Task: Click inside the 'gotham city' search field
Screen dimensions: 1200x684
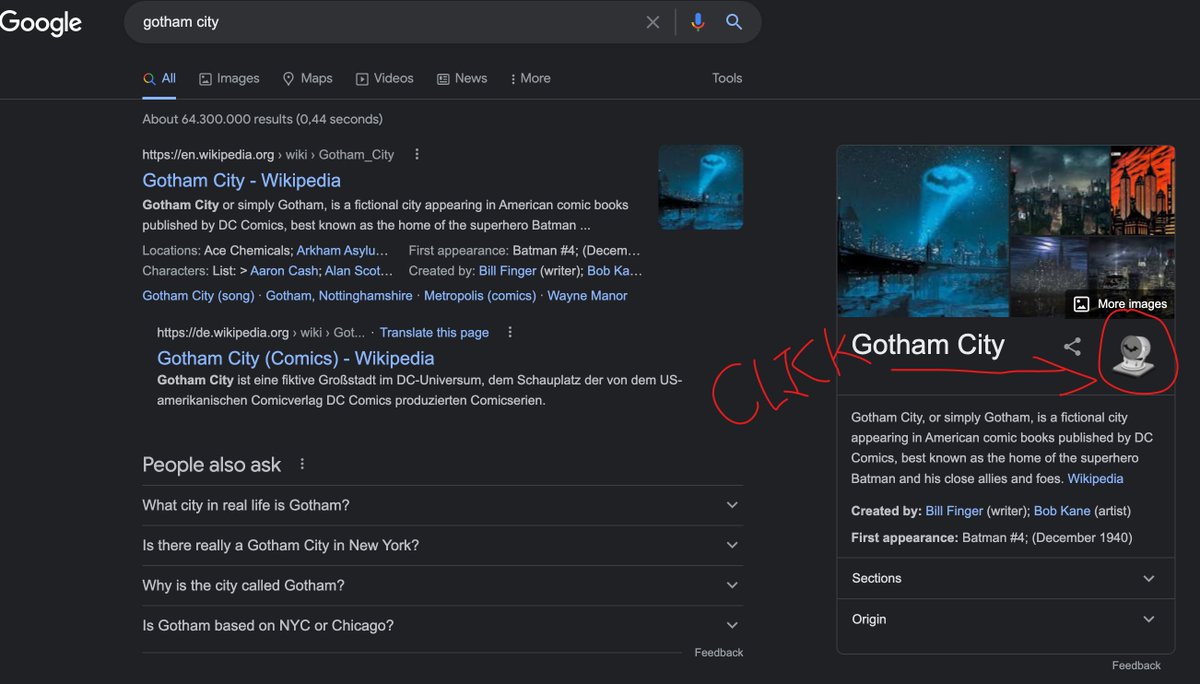Action: pos(385,22)
